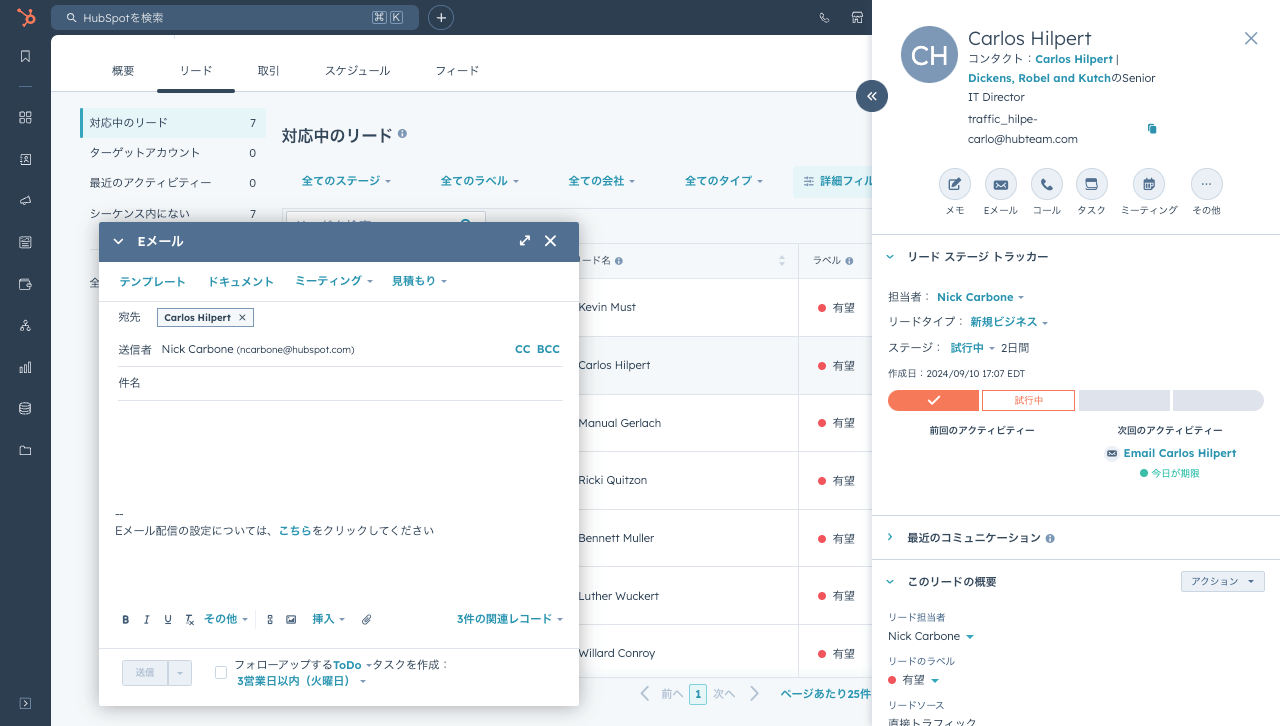Open marketing megaphone icon in sidebar
Image resolution: width=1280 pixels, height=726 pixels.
point(26,200)
